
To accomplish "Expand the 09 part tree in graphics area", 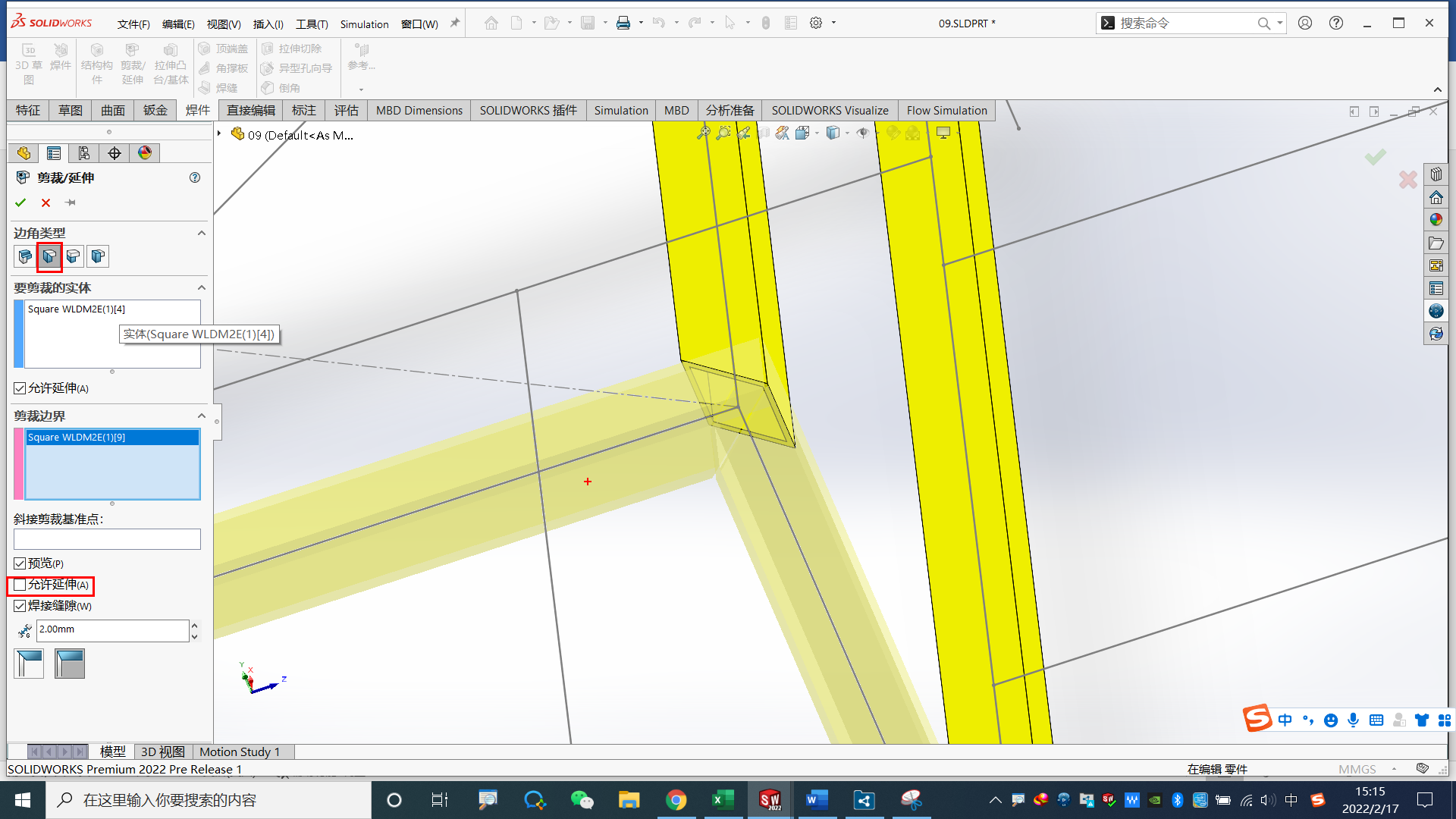I will click(x=219, y=133).
